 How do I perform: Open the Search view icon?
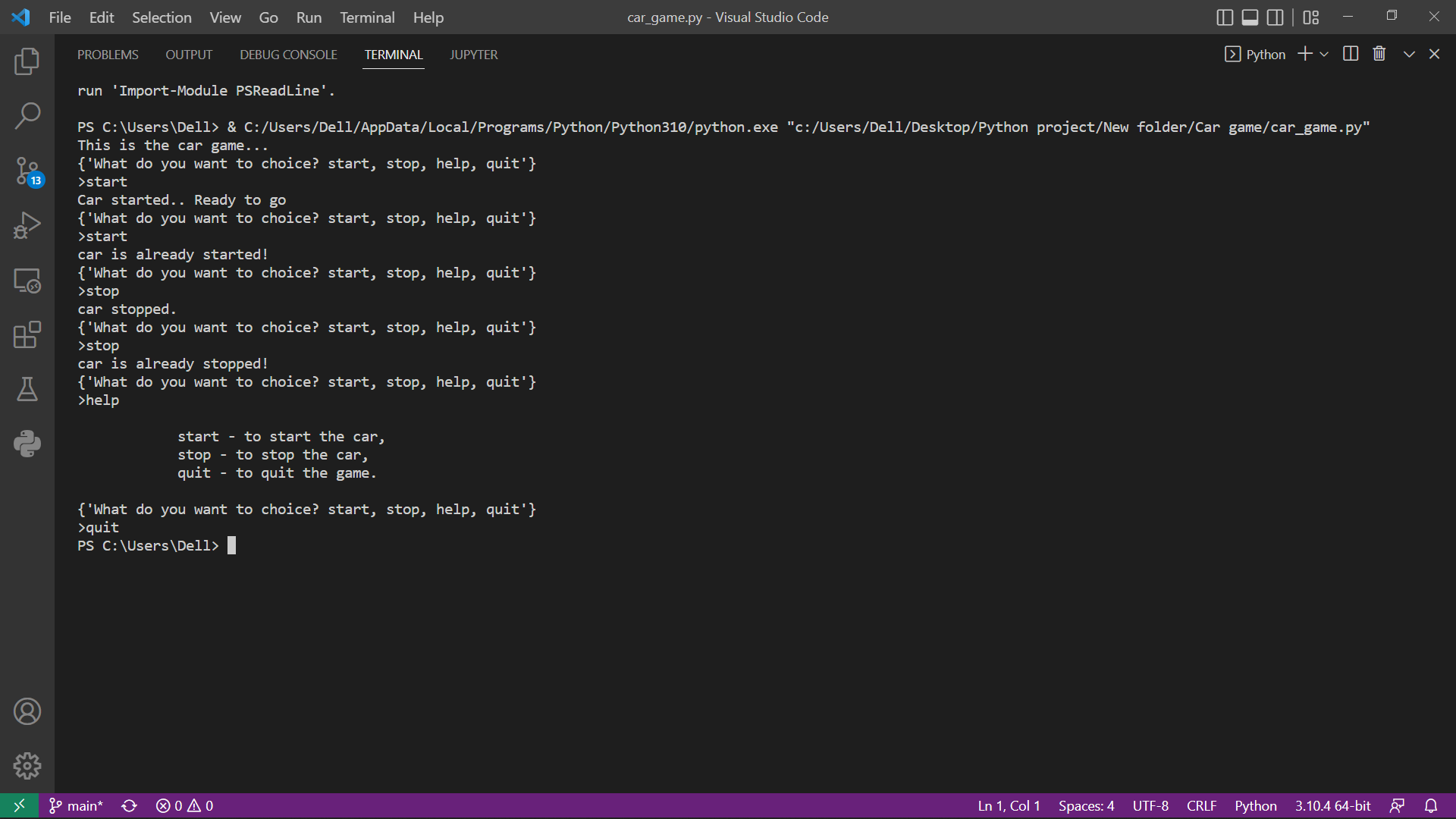27,116
